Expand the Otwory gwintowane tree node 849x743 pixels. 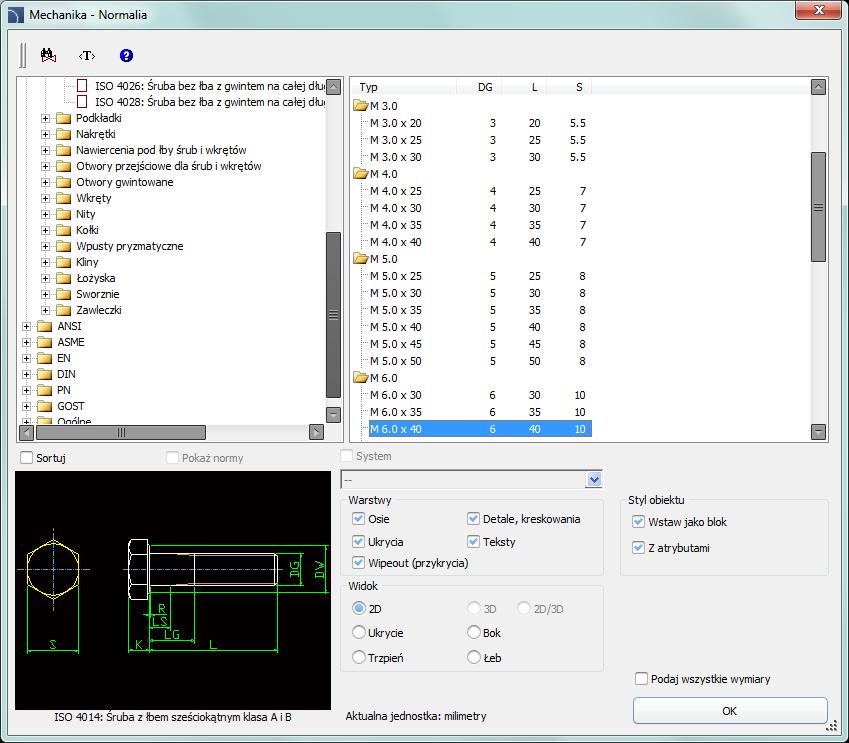[45, 183]
